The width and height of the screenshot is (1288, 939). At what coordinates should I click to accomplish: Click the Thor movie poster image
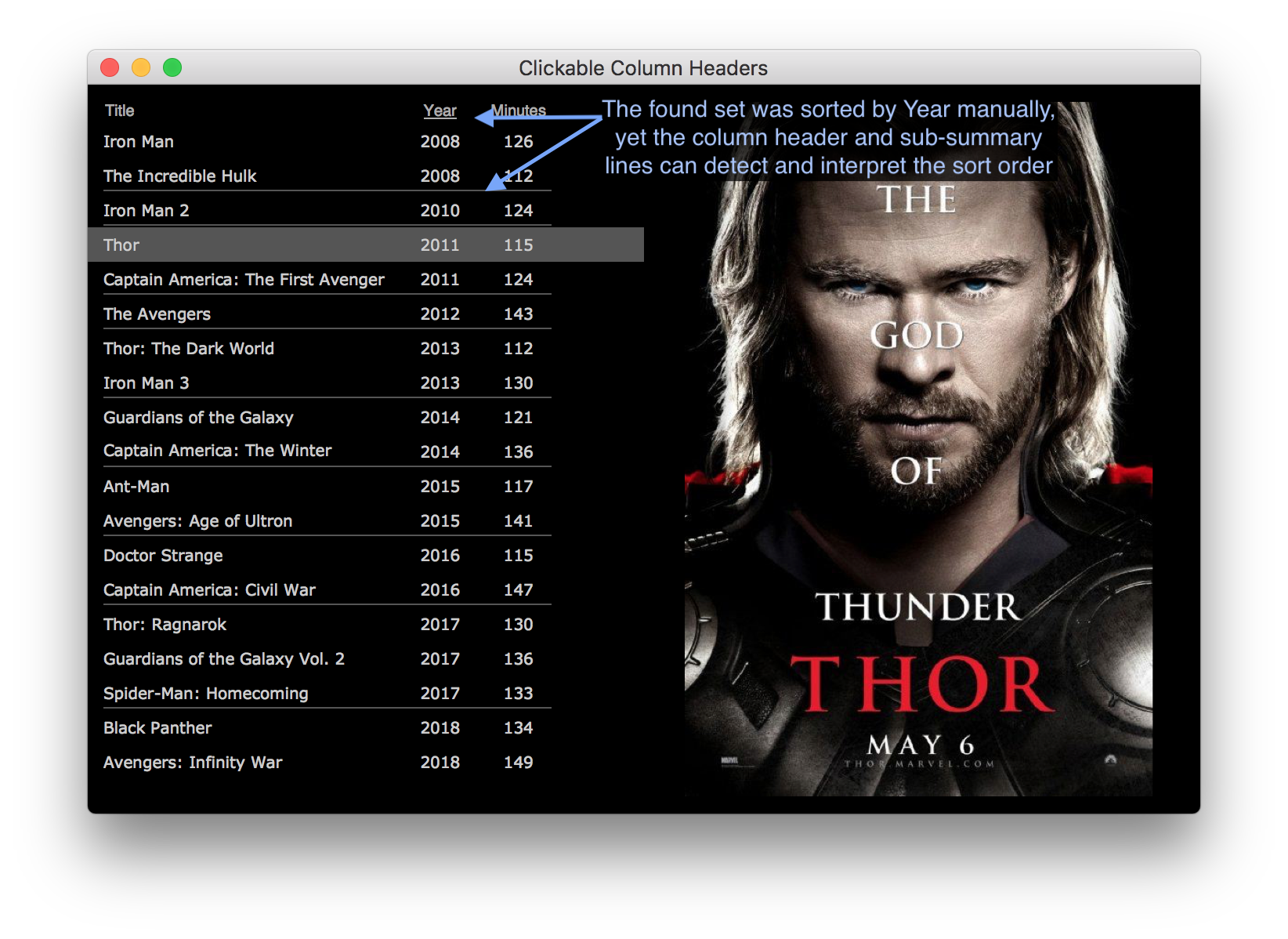(918, 486)
